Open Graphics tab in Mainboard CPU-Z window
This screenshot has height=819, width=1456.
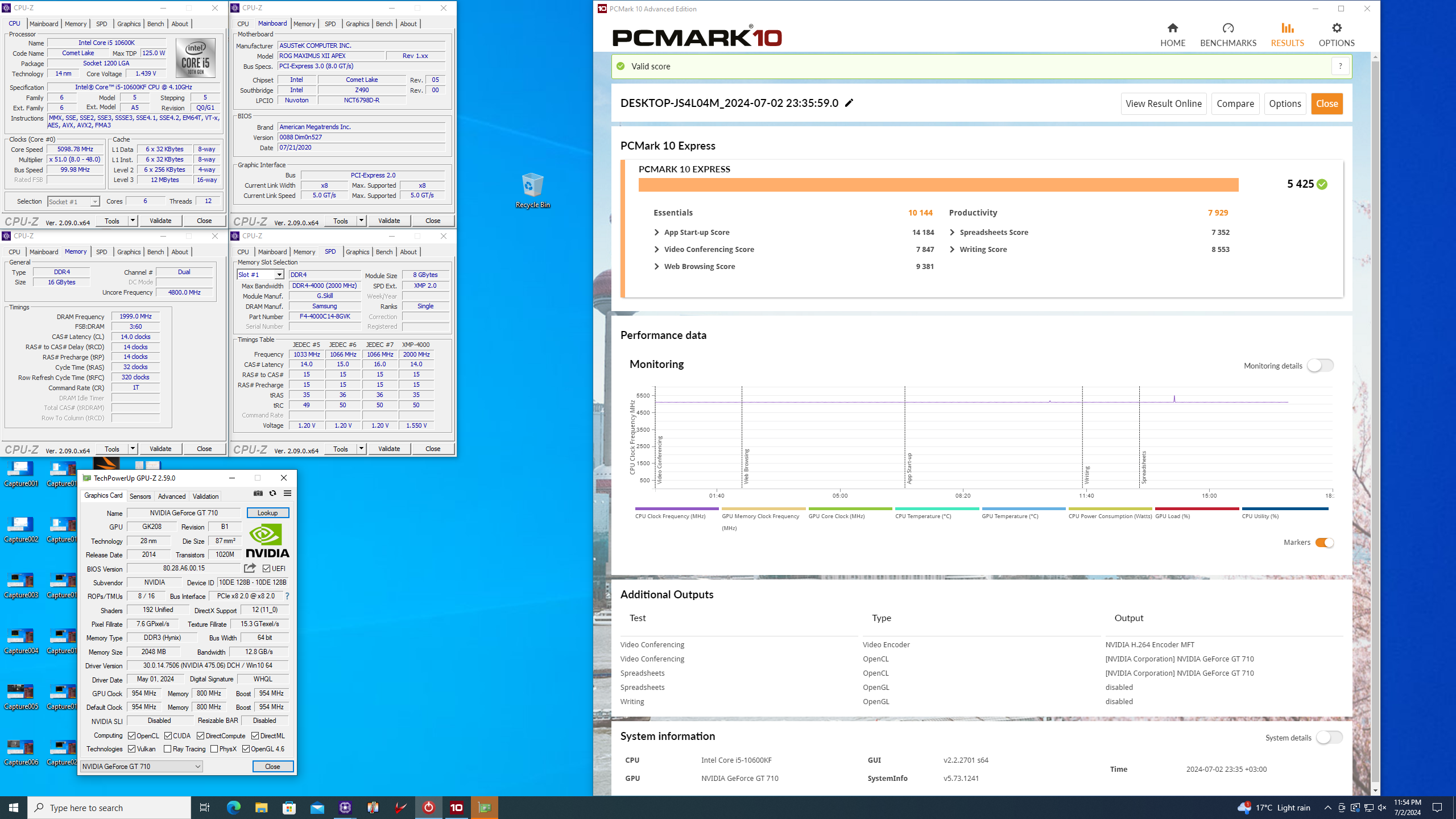click(x=357, y=23)
